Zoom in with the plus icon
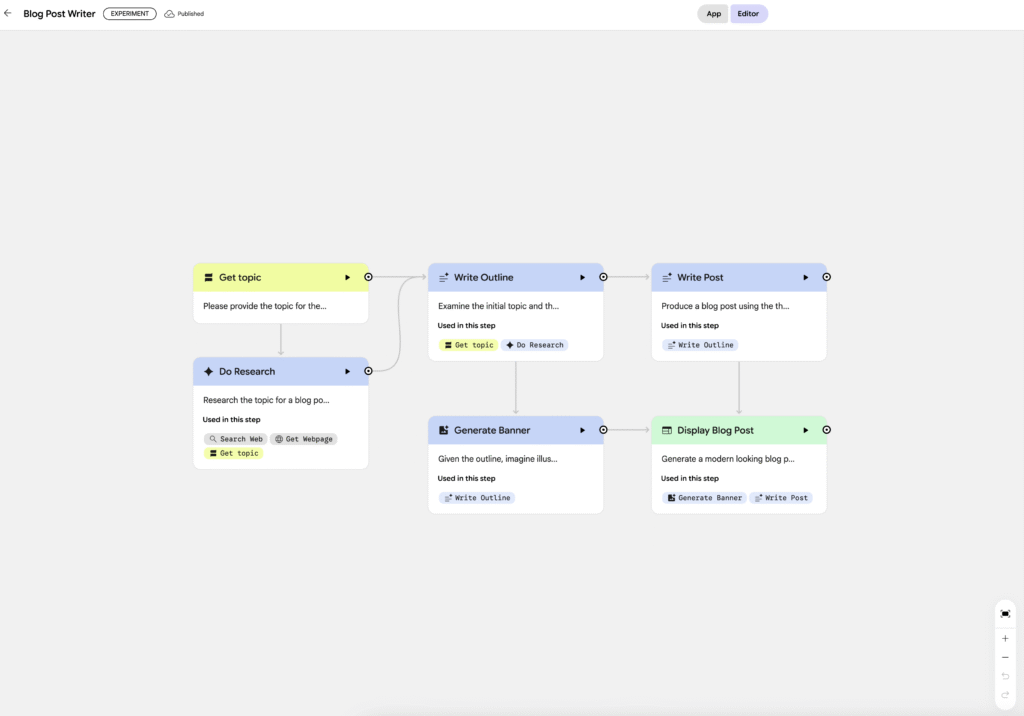The image size is (1024, 716). click(x=1005, y=638)
